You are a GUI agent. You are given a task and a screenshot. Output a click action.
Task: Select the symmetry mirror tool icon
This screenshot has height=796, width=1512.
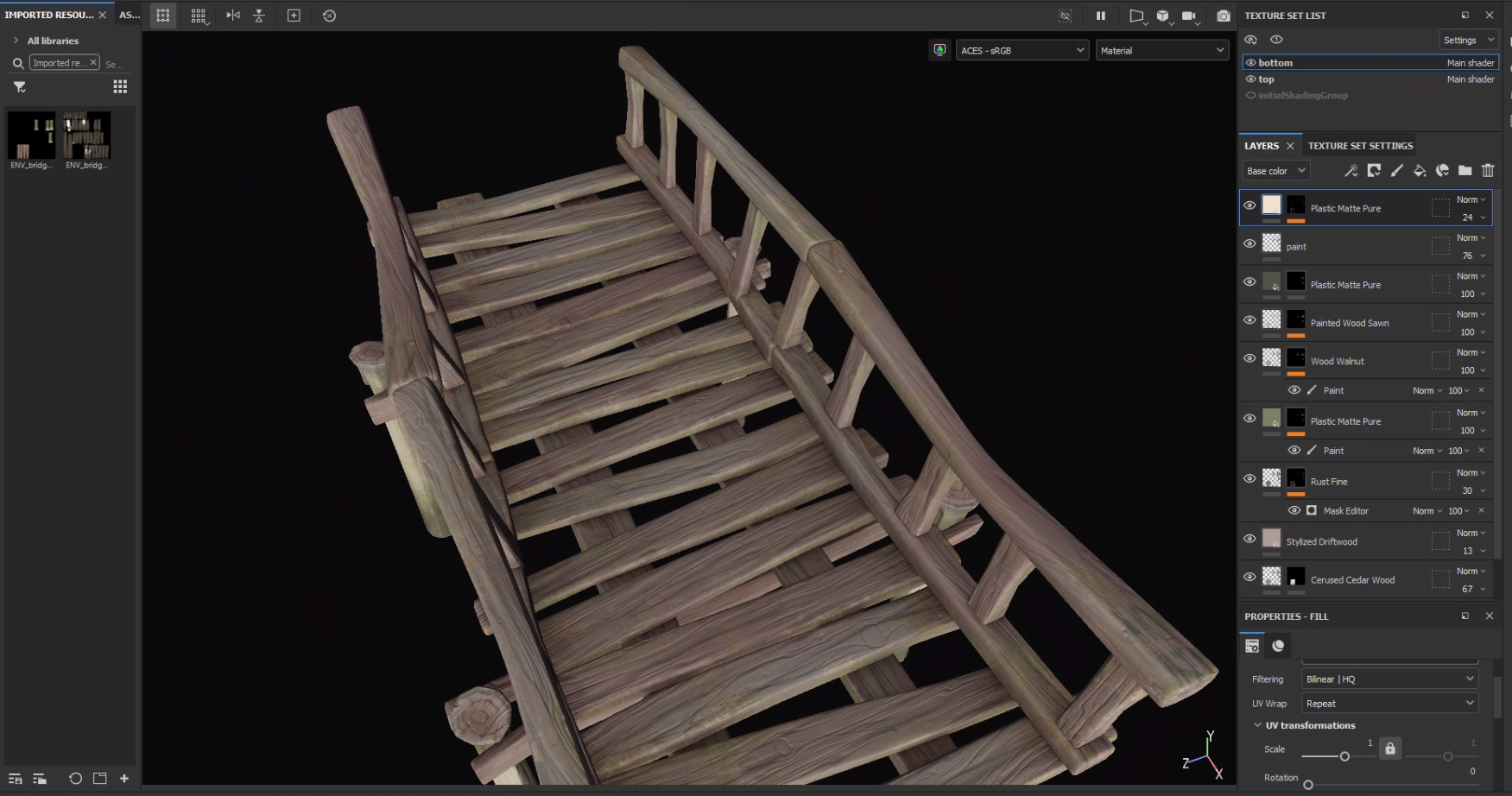click(232, 15)
